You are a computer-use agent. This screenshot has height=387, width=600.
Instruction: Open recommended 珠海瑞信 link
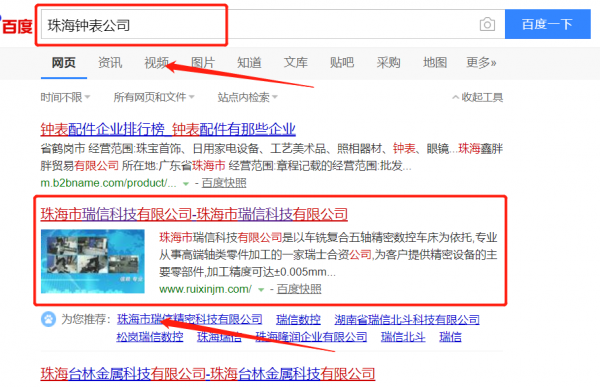[x=219, y=337]
